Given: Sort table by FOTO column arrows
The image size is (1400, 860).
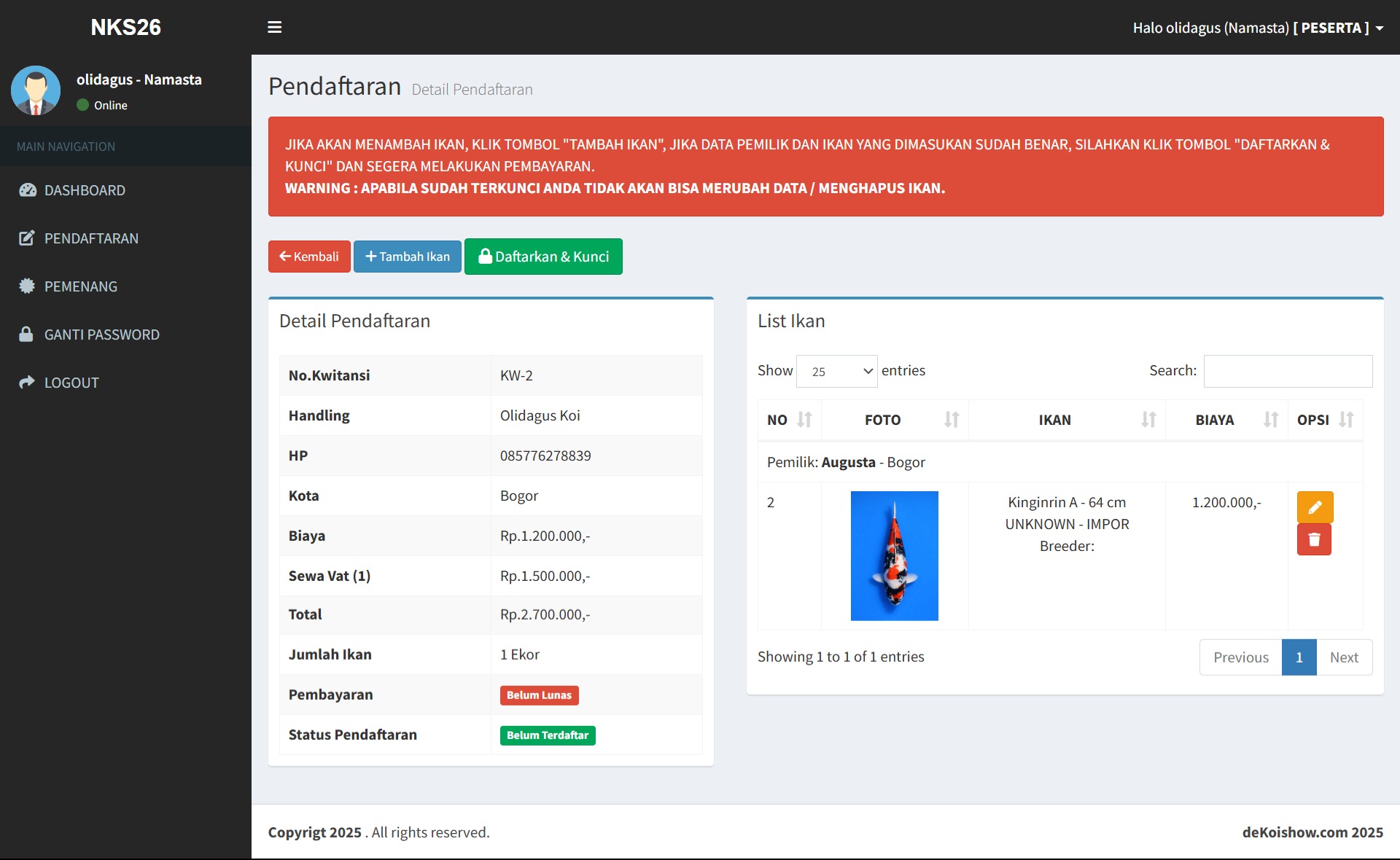Looking at the screenshot, I should point(951,420).
